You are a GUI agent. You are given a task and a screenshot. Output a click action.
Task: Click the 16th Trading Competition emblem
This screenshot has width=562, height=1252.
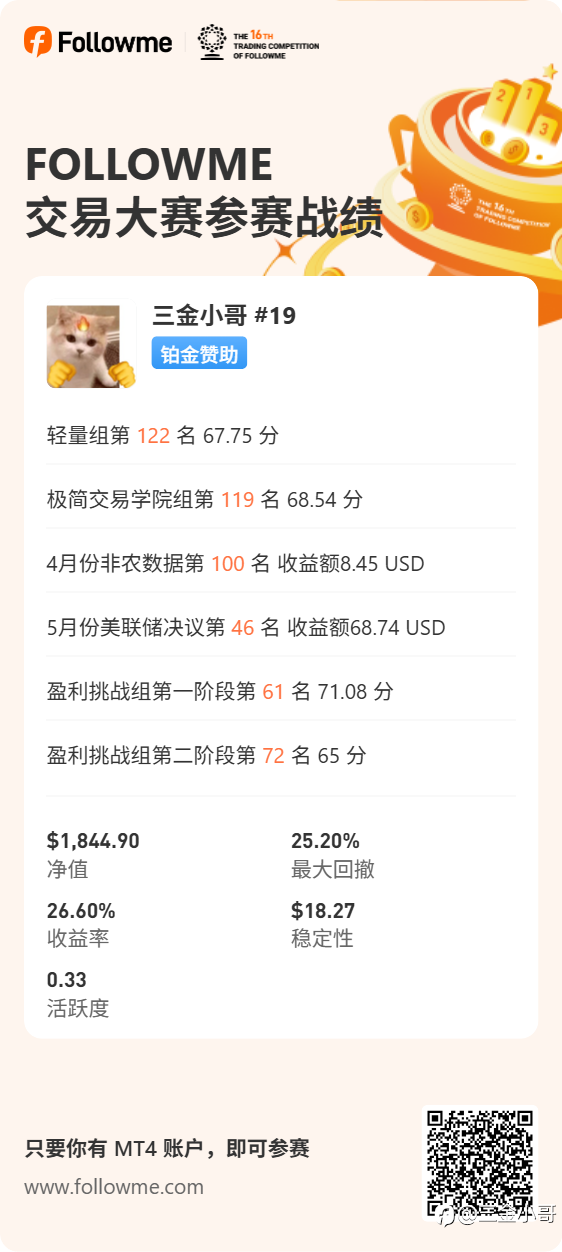click(x=258, y=42)
